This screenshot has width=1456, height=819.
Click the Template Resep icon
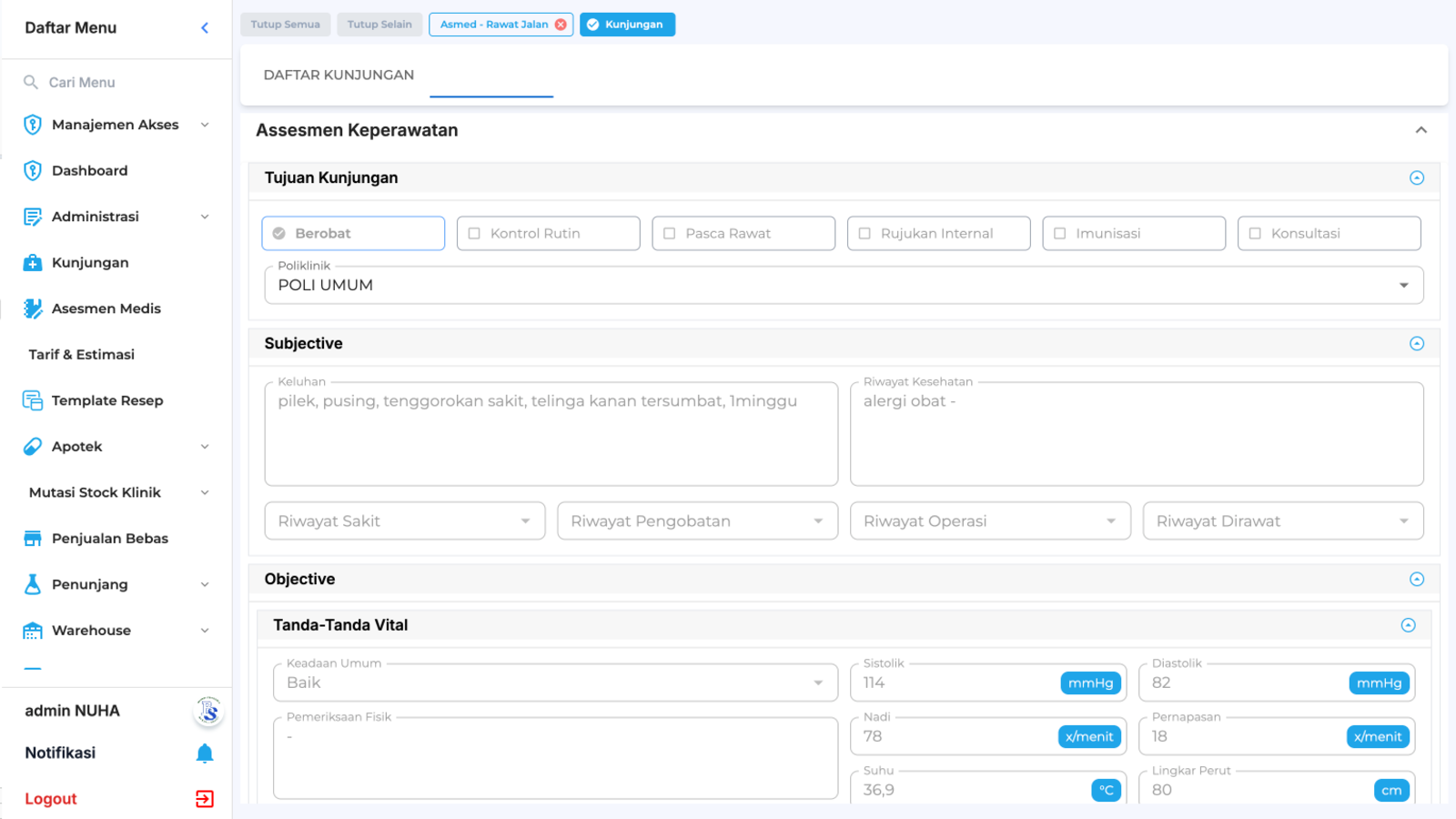pos(33,400)
